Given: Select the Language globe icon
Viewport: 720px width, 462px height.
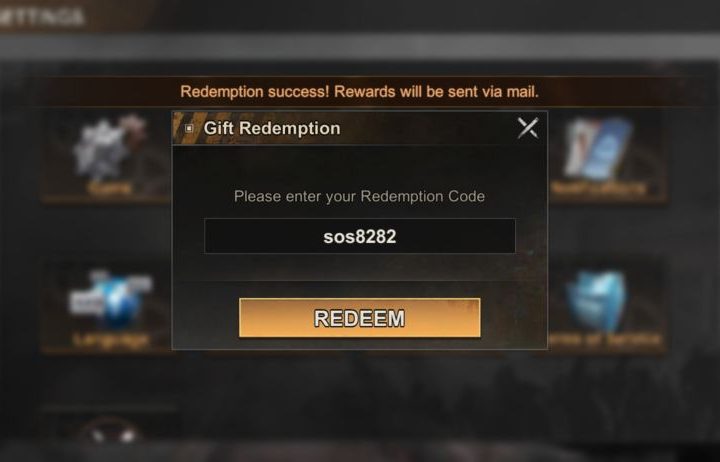Looking at the screenshot, I should (x=110, y=299).
